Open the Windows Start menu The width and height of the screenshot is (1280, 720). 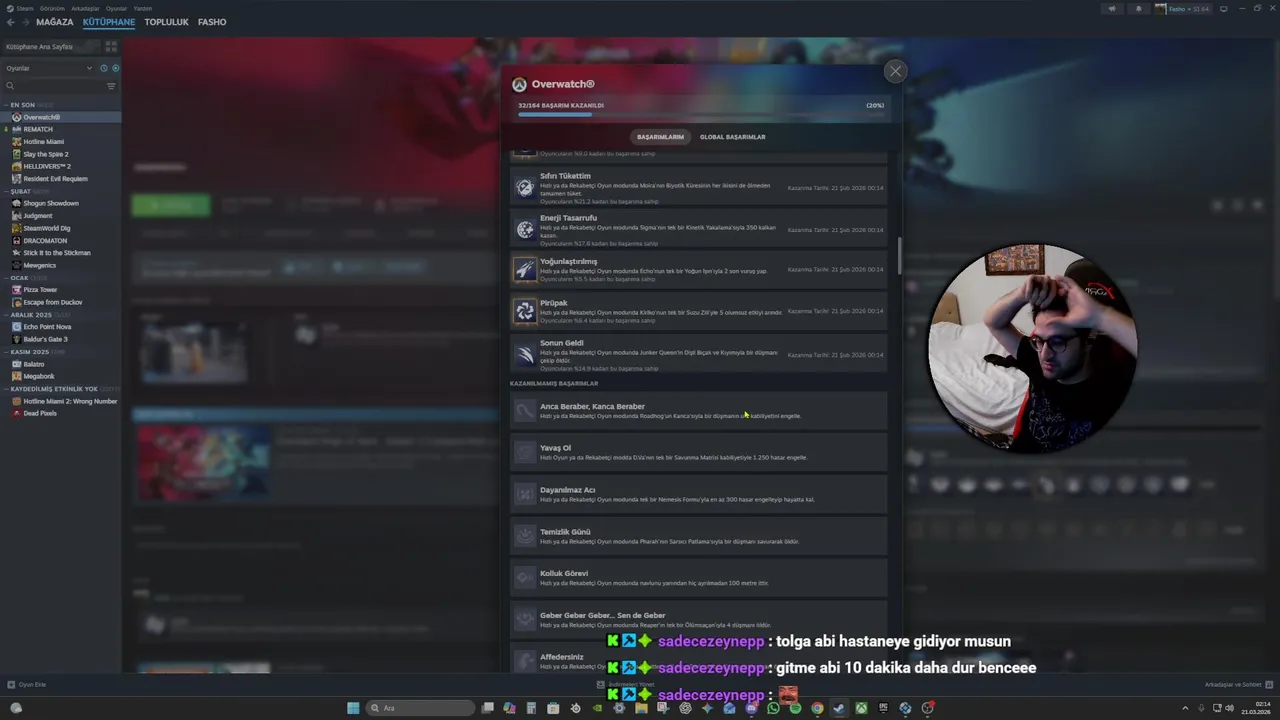(x=353, y=708)
